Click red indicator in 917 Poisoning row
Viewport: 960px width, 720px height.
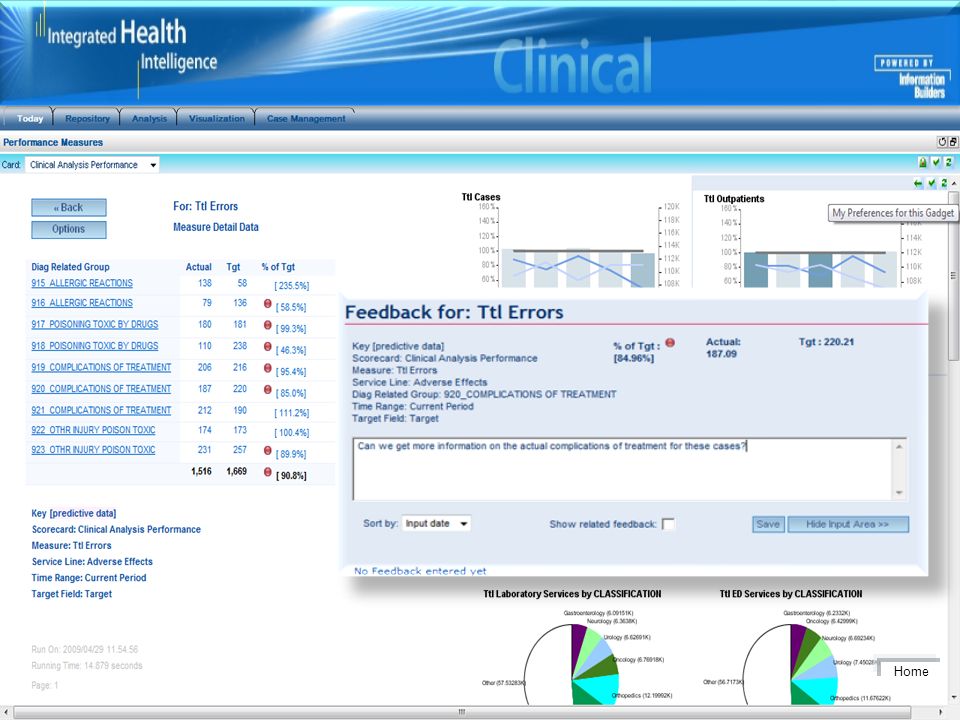point(268,324)
